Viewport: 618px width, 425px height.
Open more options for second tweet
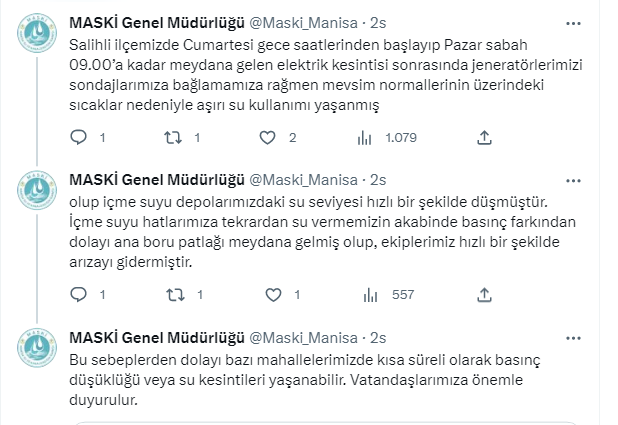point(573,181)
